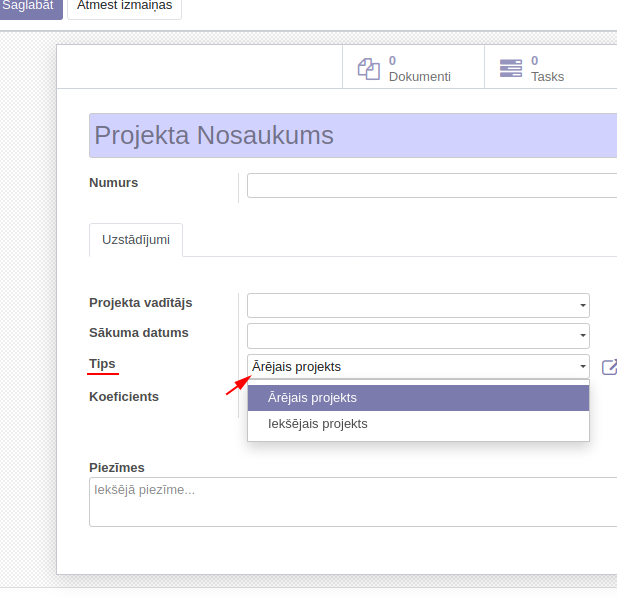Click the Koeficients field label
This screenshot has width=617, height=607.
pyautogui.click(x=124, y=397)
